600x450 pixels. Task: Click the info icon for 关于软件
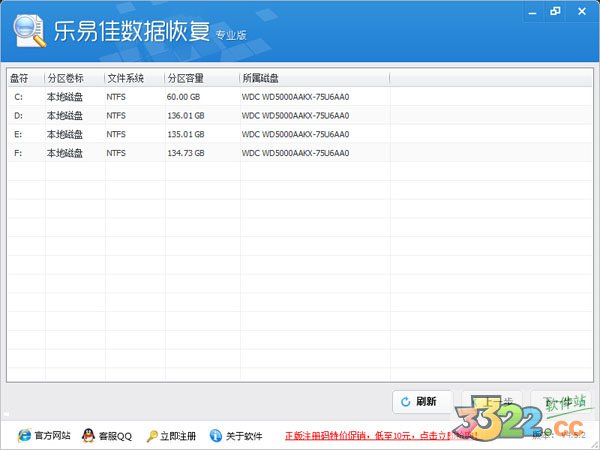click(215, 435)
